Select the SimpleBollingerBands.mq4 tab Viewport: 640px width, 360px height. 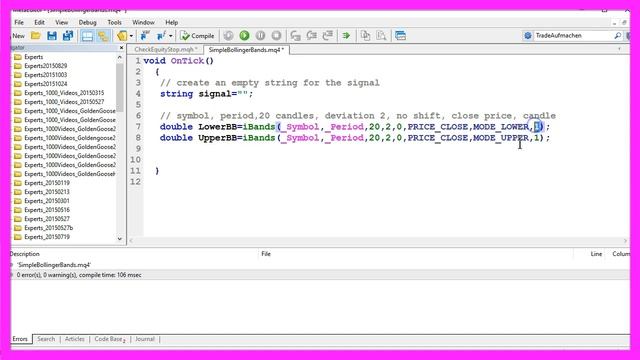tap(246, 49)
